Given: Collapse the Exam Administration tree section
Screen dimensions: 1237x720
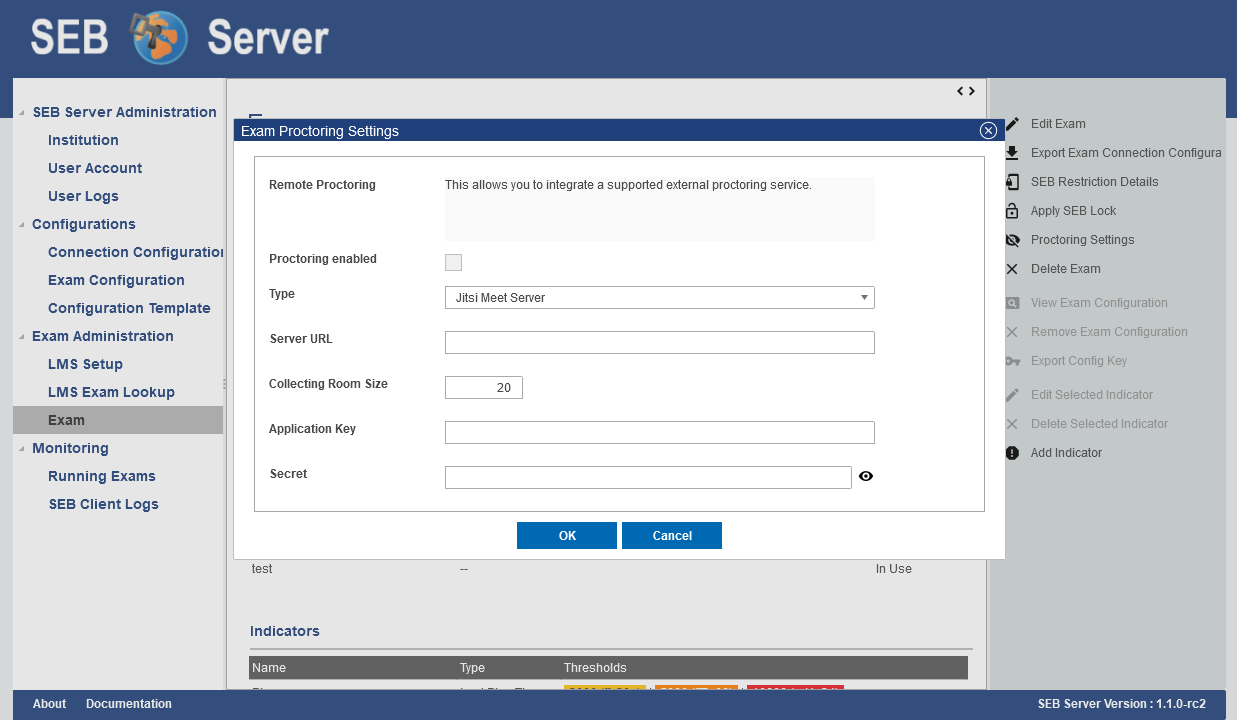Looking at the screenshot, I should coord(22,337).
